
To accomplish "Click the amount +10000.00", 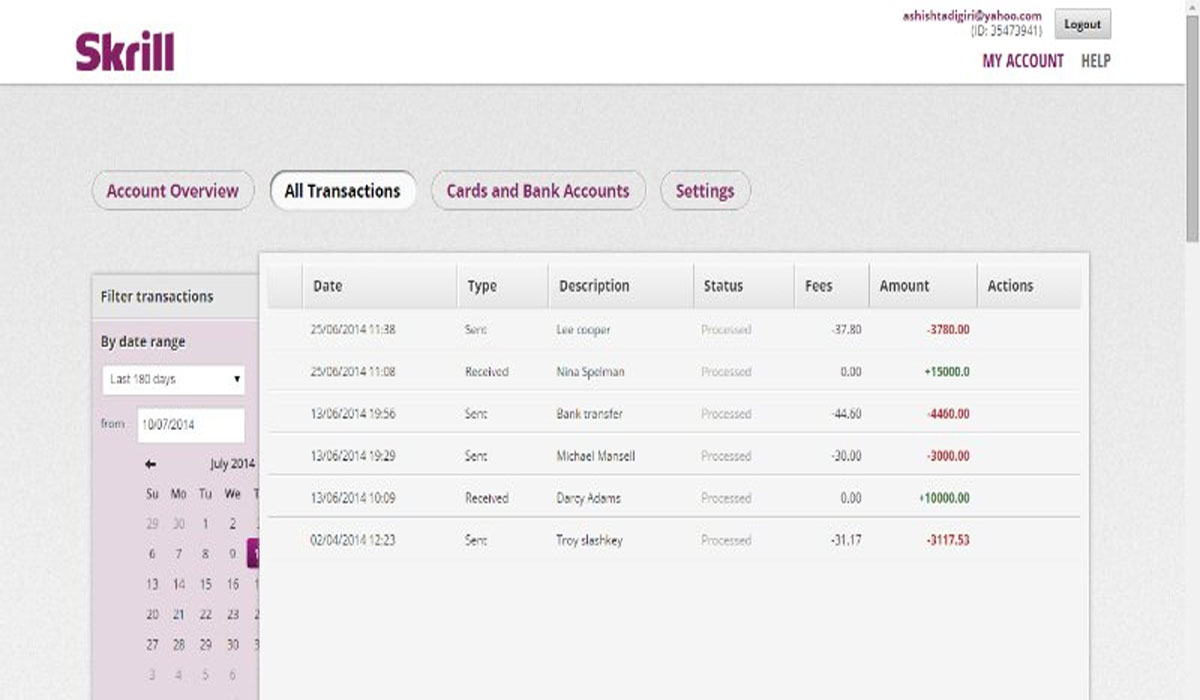I will 944,498.
